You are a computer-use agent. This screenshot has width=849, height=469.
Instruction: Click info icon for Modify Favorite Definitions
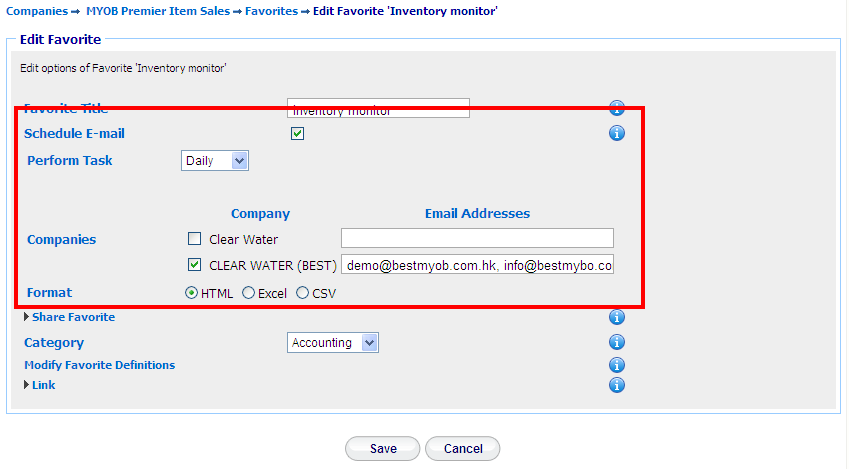click(x=616, y=365)
